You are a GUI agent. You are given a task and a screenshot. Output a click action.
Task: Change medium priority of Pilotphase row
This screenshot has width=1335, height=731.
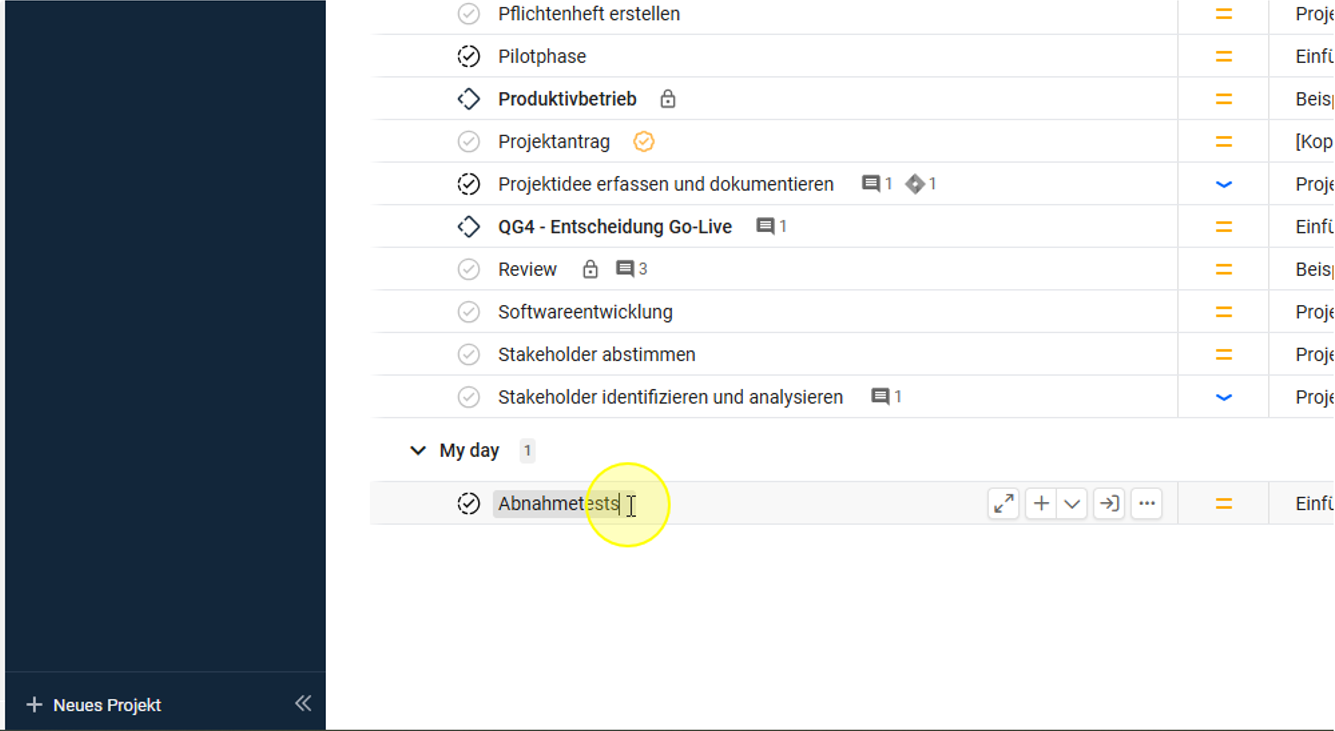[1223, 57]
